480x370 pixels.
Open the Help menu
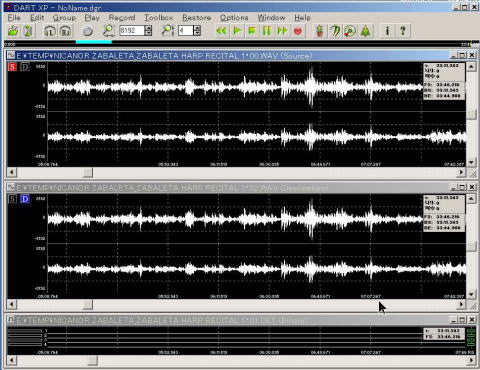[x=302, y=18]
